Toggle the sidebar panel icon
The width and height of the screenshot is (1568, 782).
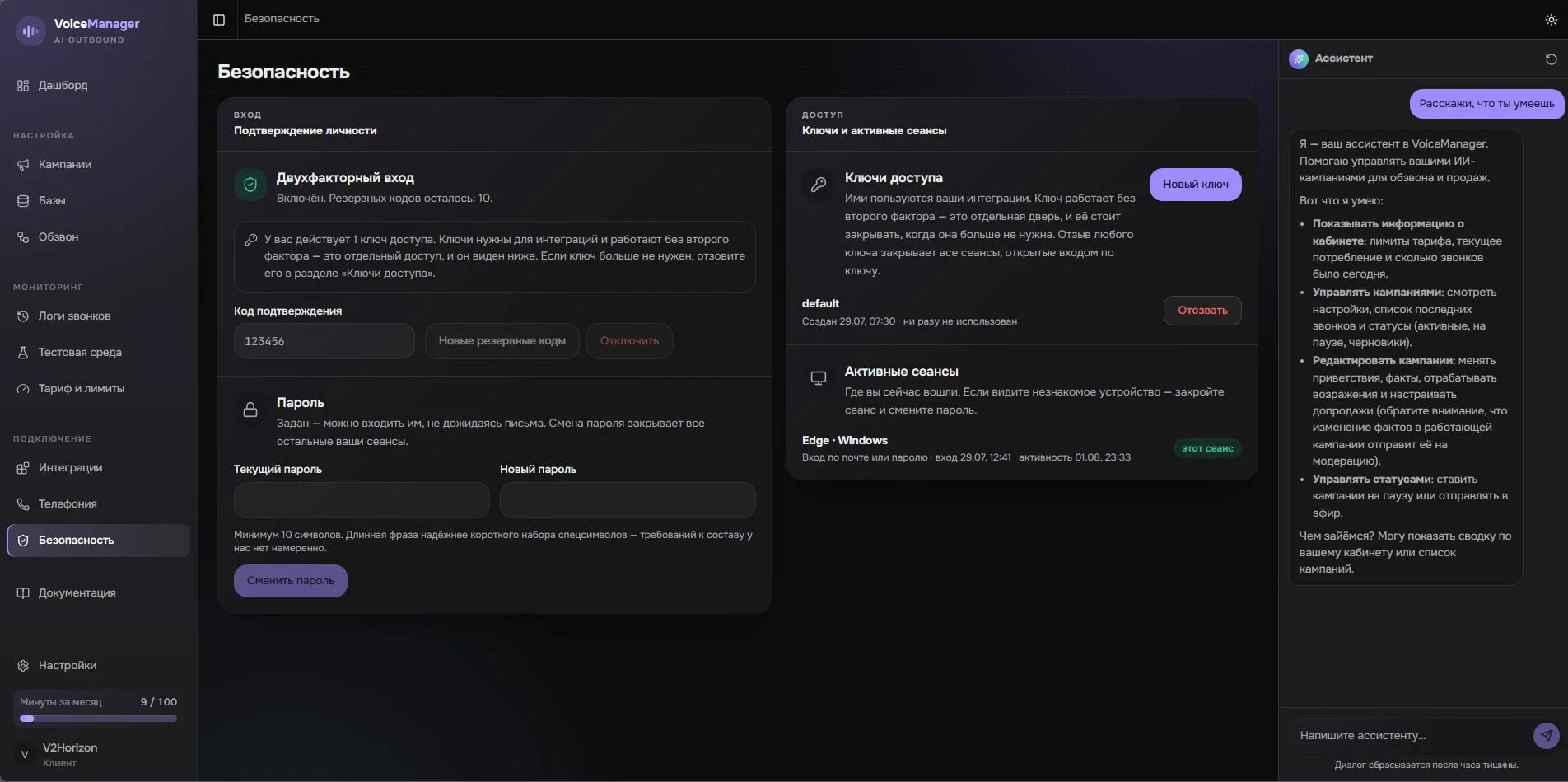pos(219,19)
